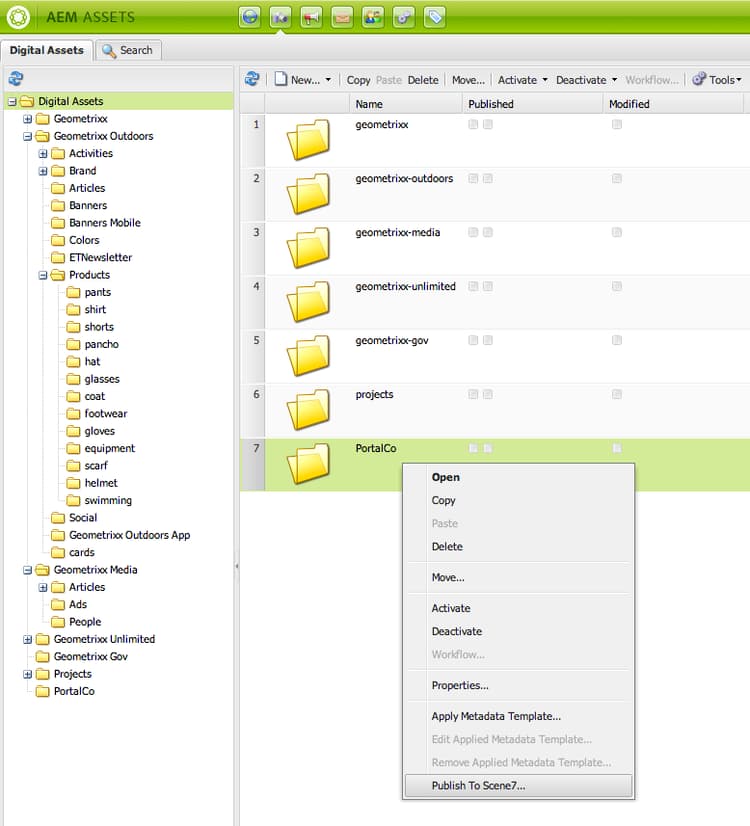Select Apply Metadata Template... in context menu
The image size is (750, 826).
496,716
